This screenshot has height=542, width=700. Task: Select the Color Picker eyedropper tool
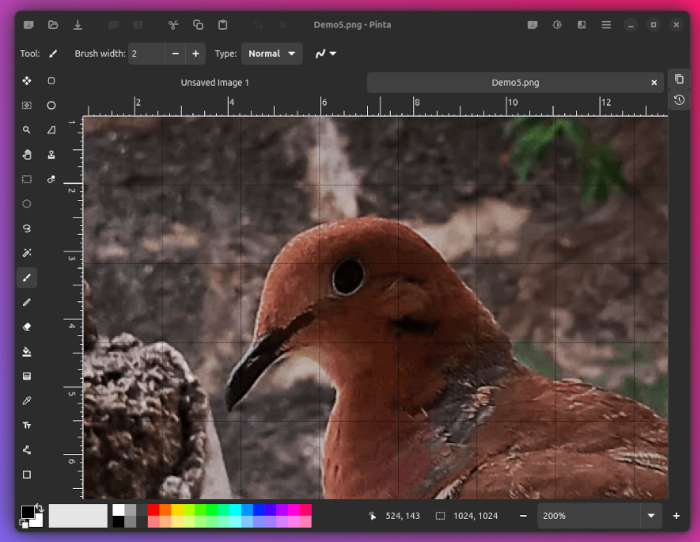(27, 400)
